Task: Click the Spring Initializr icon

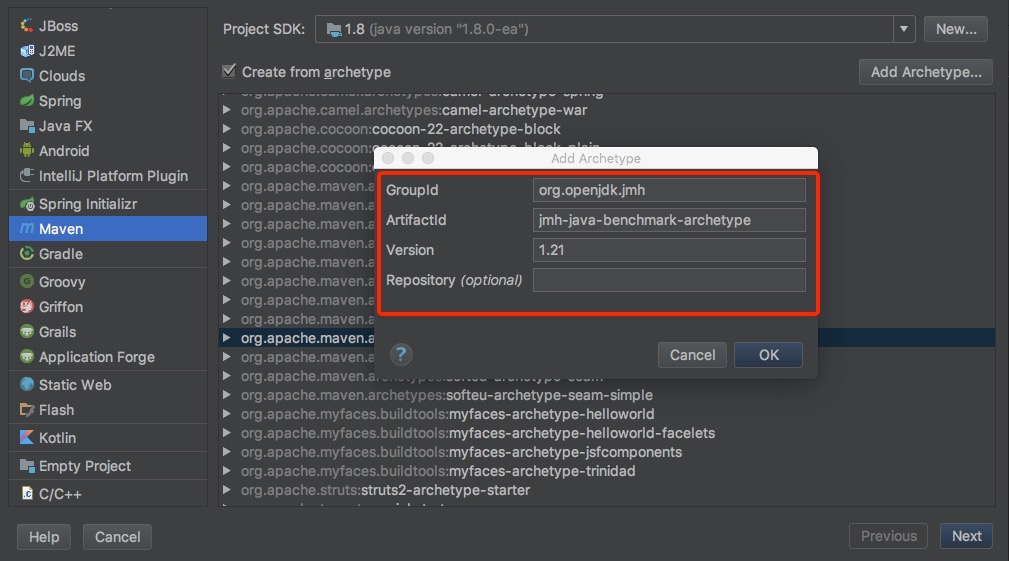Action: click(26, 204)
